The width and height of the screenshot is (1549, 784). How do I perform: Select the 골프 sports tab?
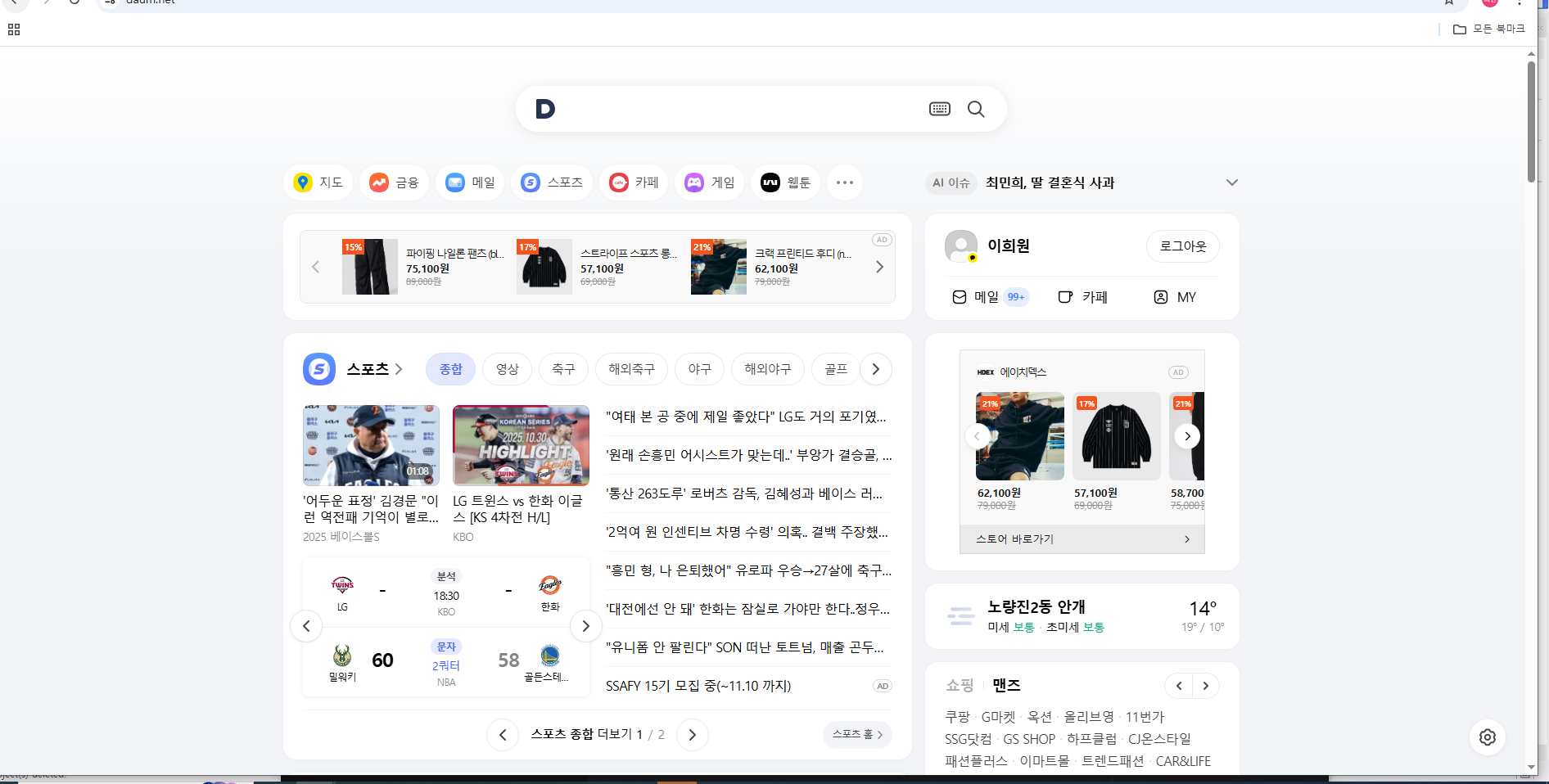click(x=835, y=369)
